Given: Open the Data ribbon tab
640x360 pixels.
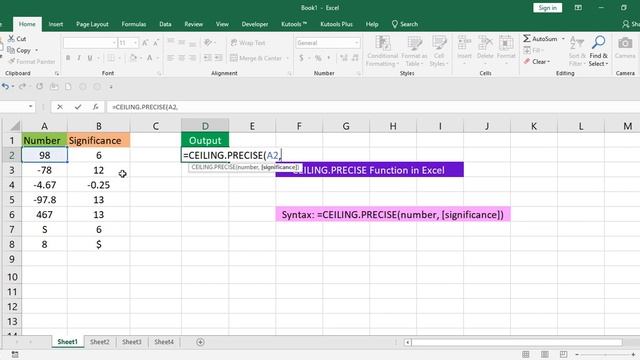Looking at the screenshot, I should point(165,24).
